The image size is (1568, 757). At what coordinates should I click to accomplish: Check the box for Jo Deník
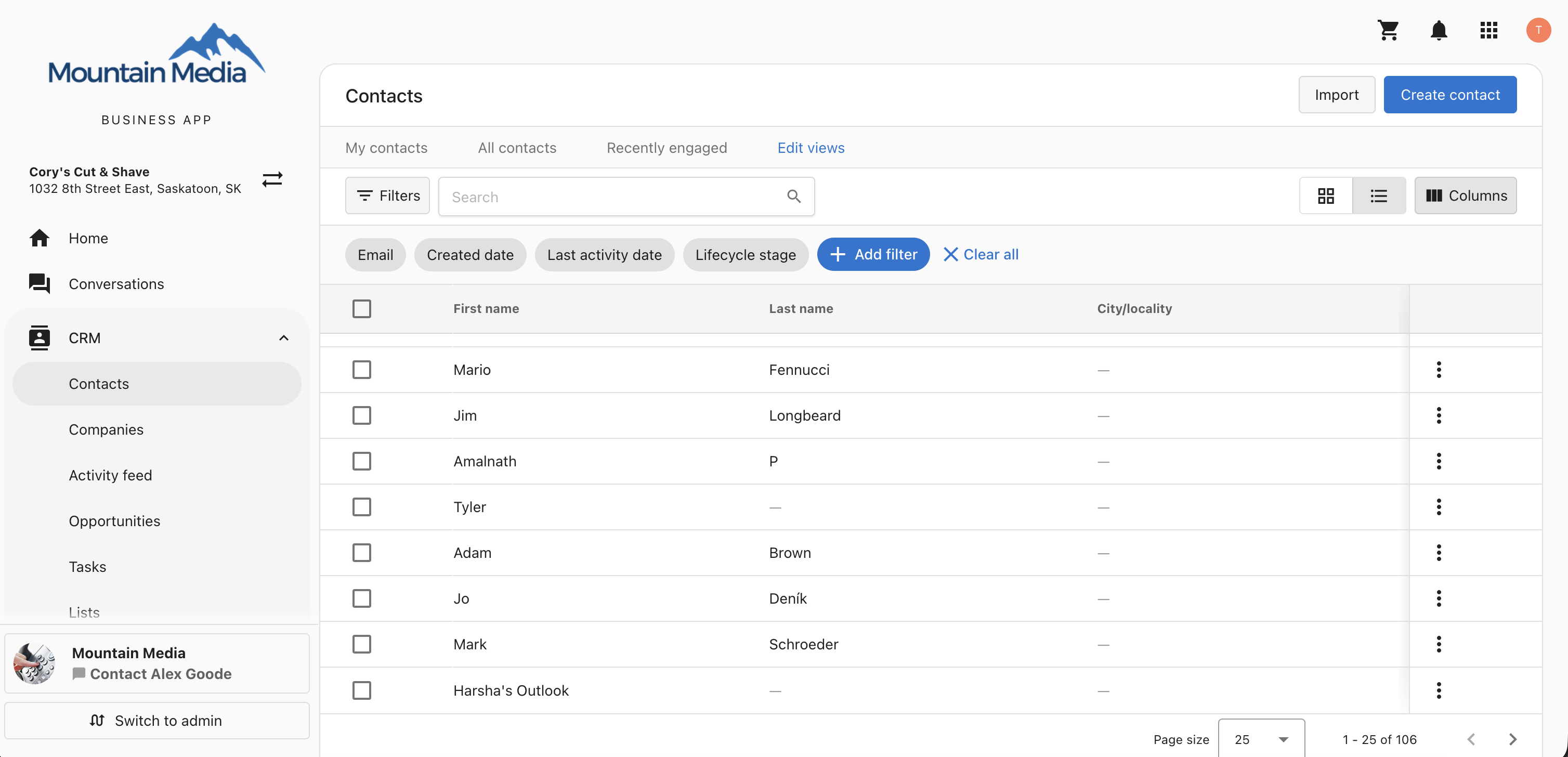(x=361, y=598)
